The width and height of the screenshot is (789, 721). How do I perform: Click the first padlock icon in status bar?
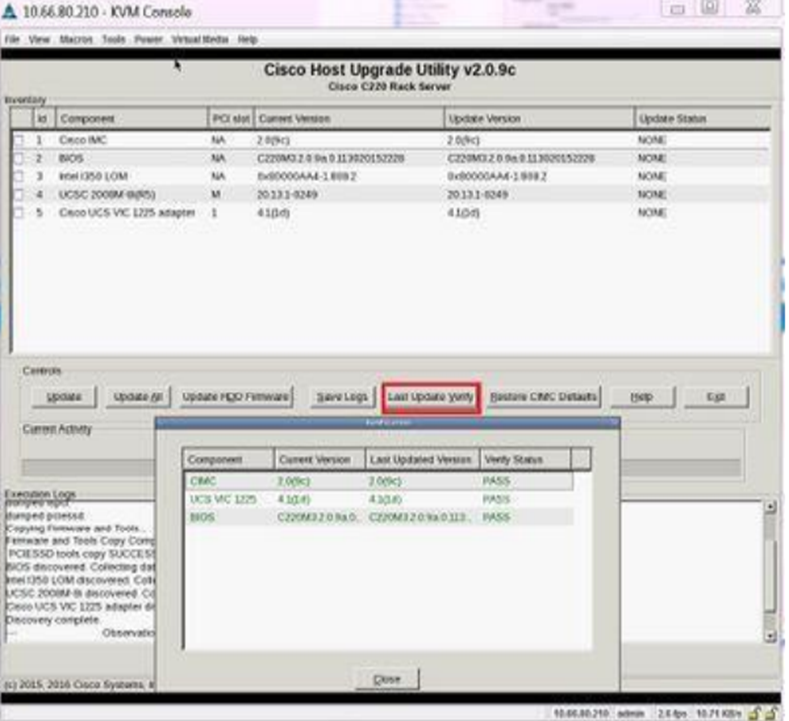(756, 712)
